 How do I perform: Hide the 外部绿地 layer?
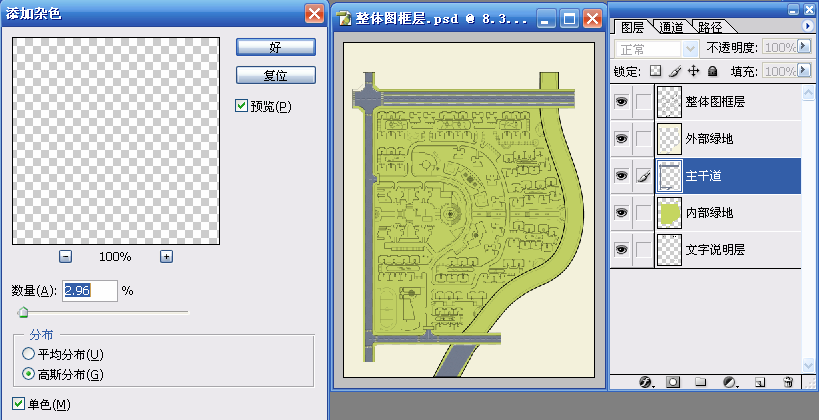pyautogui.click(x=621, y=138)
